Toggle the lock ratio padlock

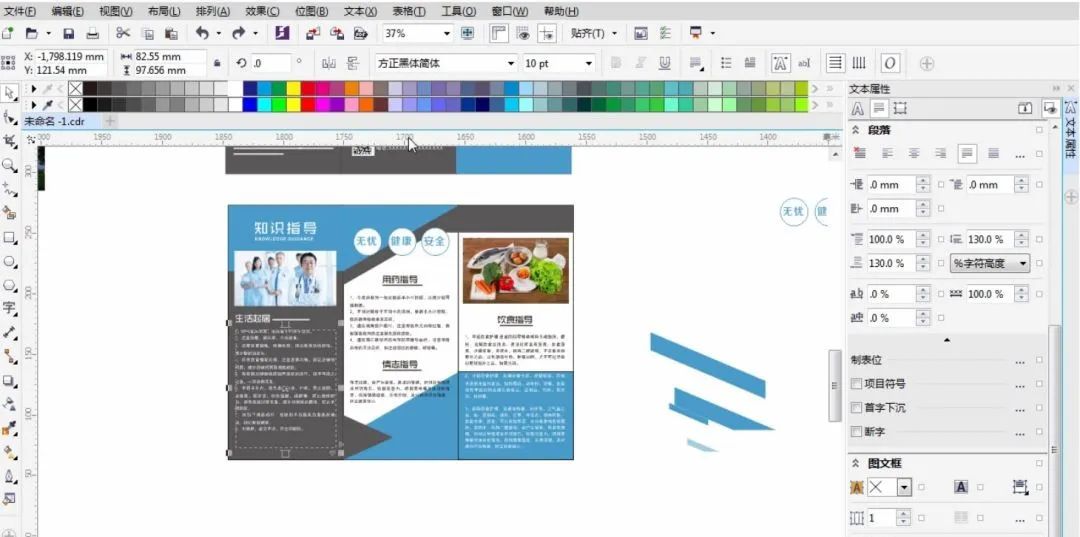point(217,63)
